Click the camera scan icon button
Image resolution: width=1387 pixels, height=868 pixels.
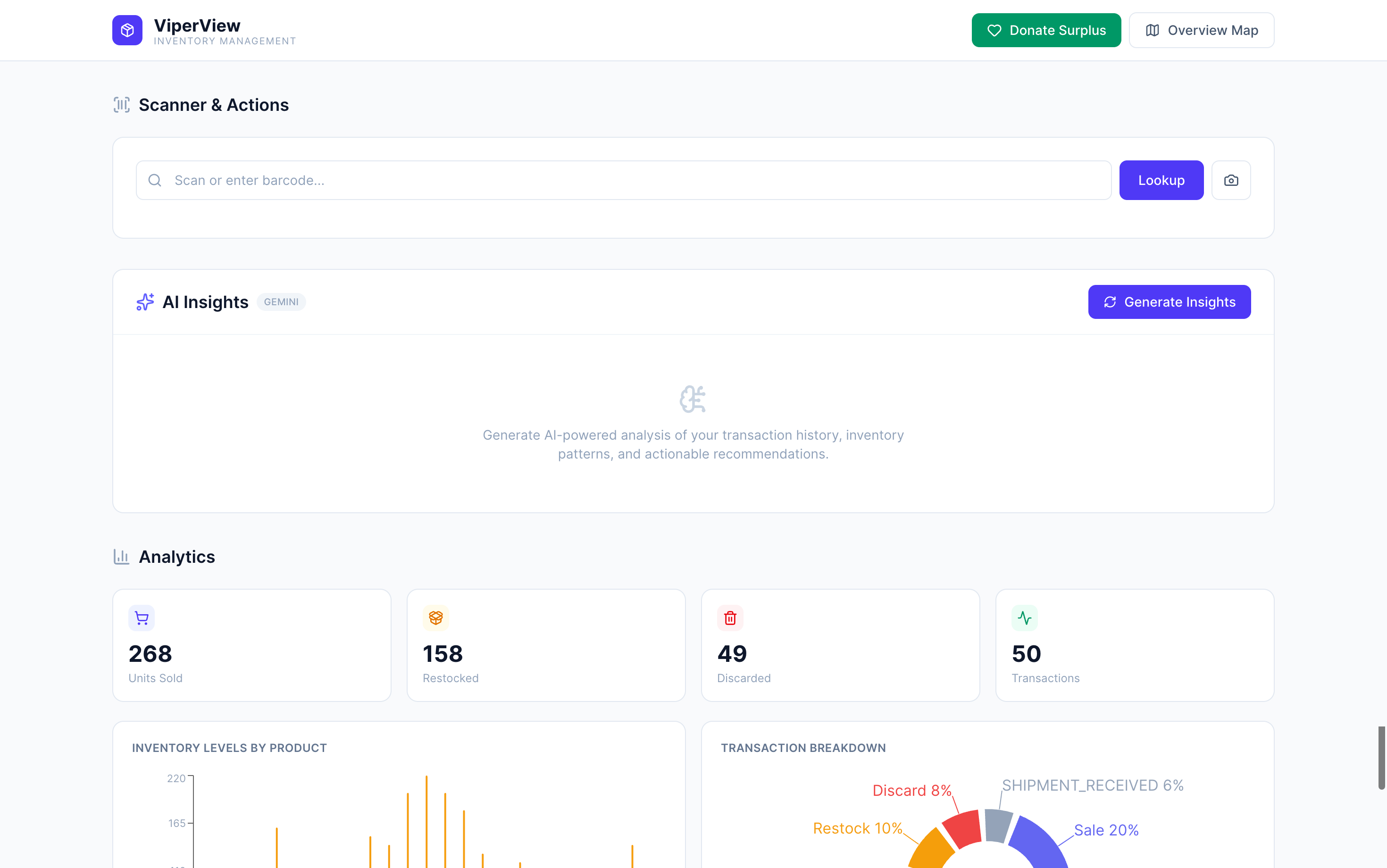pos(1231,180)
